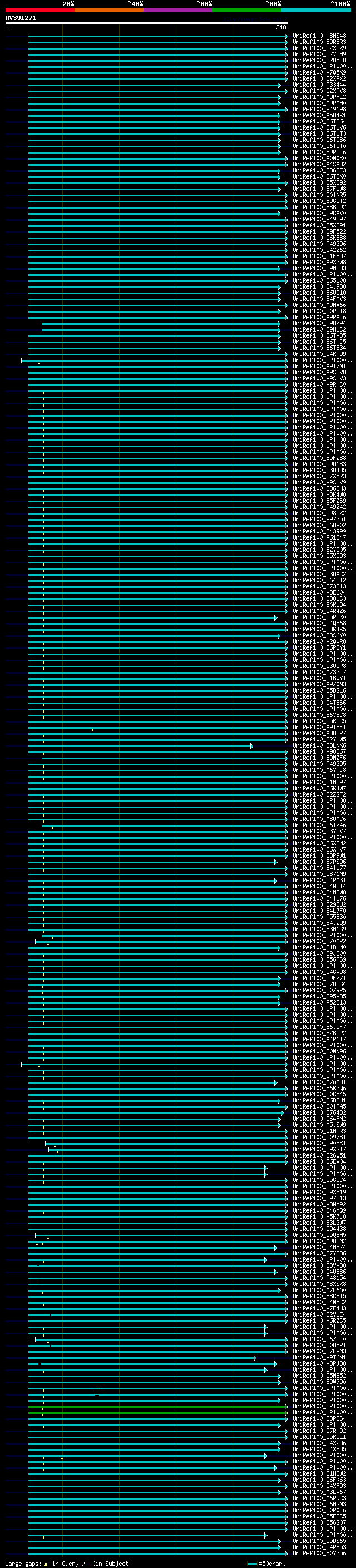
Task: Click hit label UniRef100_Q8GTE3
Action: click(x=319, y=170)
